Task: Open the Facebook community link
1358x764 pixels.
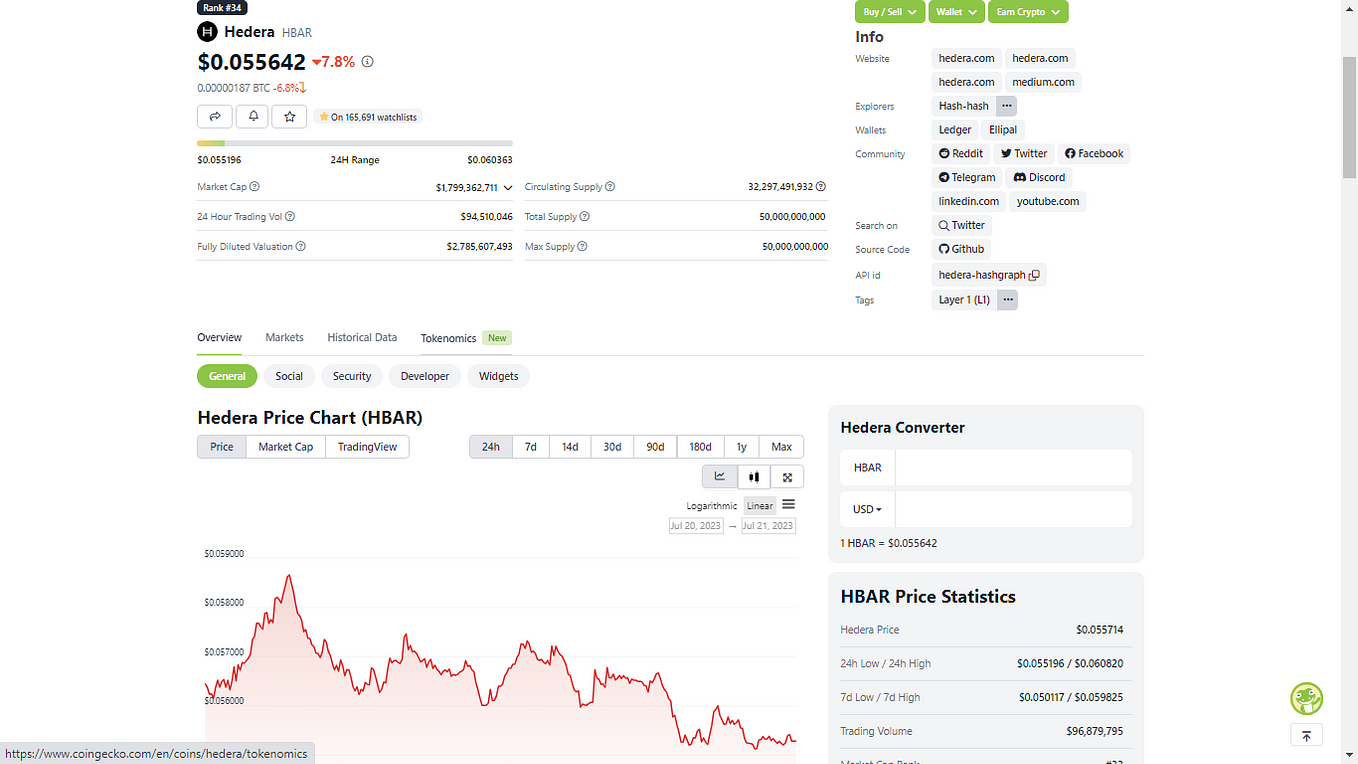Action: click(x=1094, y=154)
